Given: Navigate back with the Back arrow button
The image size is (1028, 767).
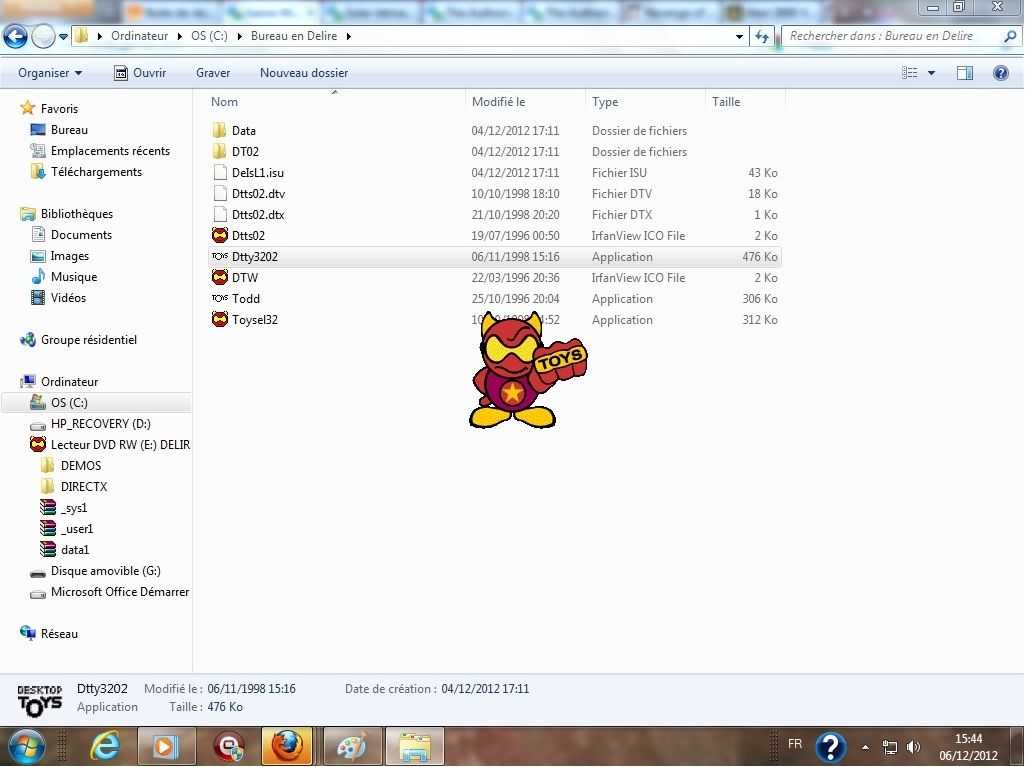Looking at the screenshot, I should point(16,37).
